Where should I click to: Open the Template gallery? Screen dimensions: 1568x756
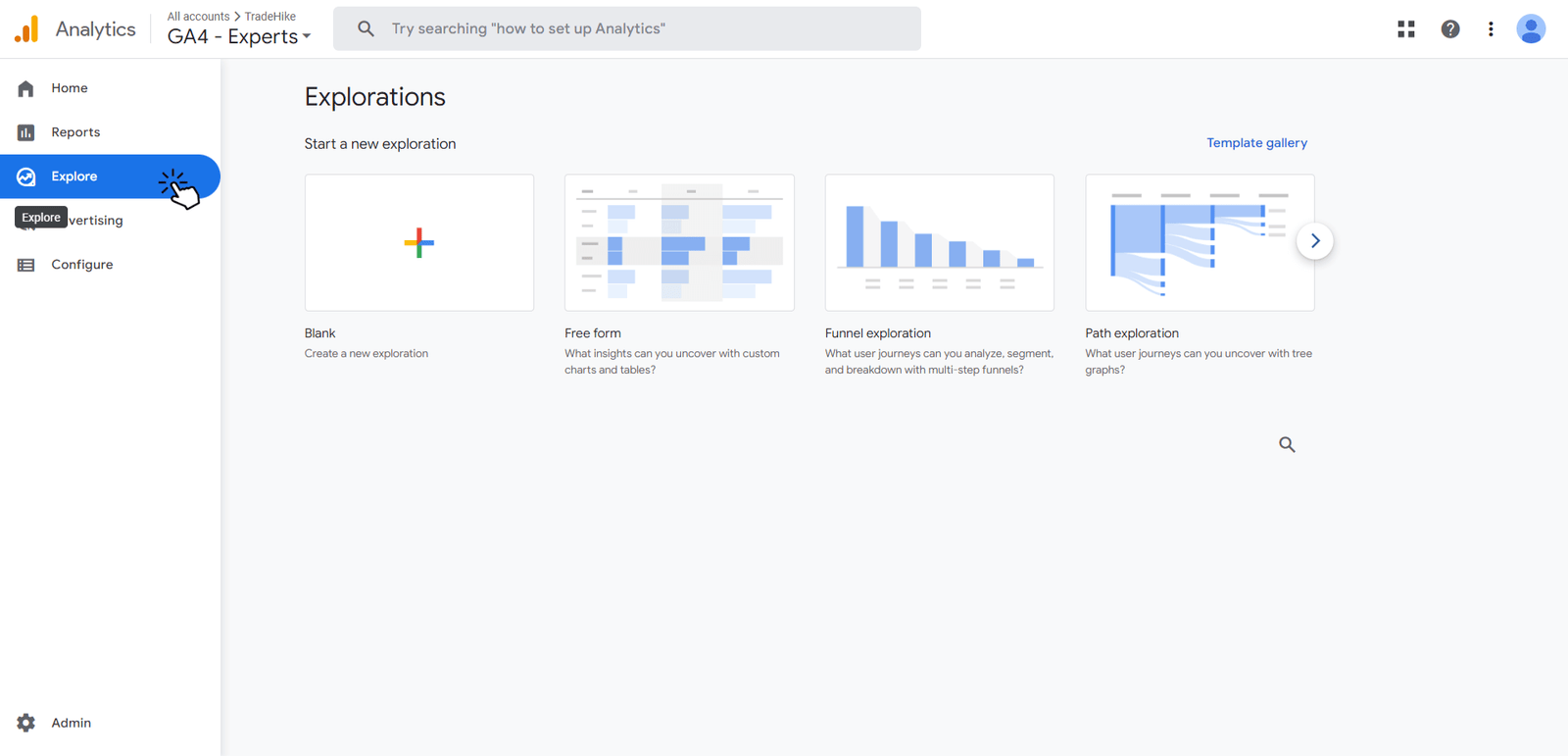1256,142
